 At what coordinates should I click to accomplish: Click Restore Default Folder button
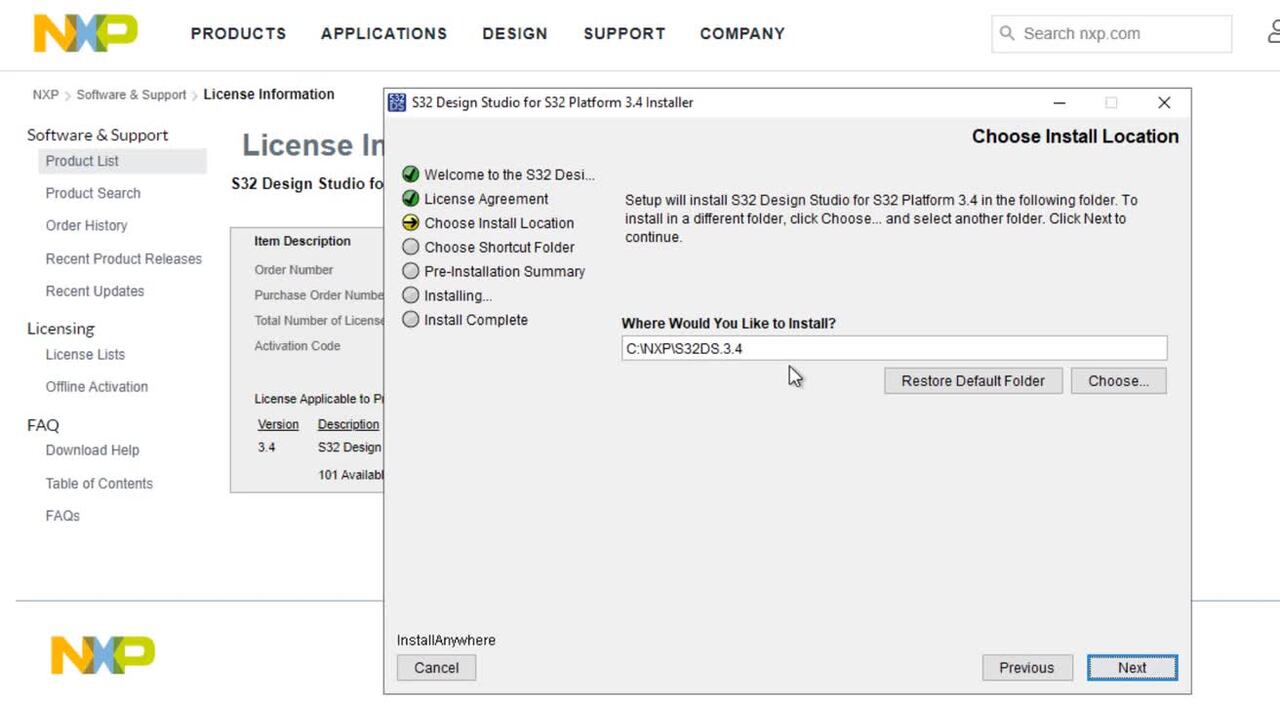973,380
